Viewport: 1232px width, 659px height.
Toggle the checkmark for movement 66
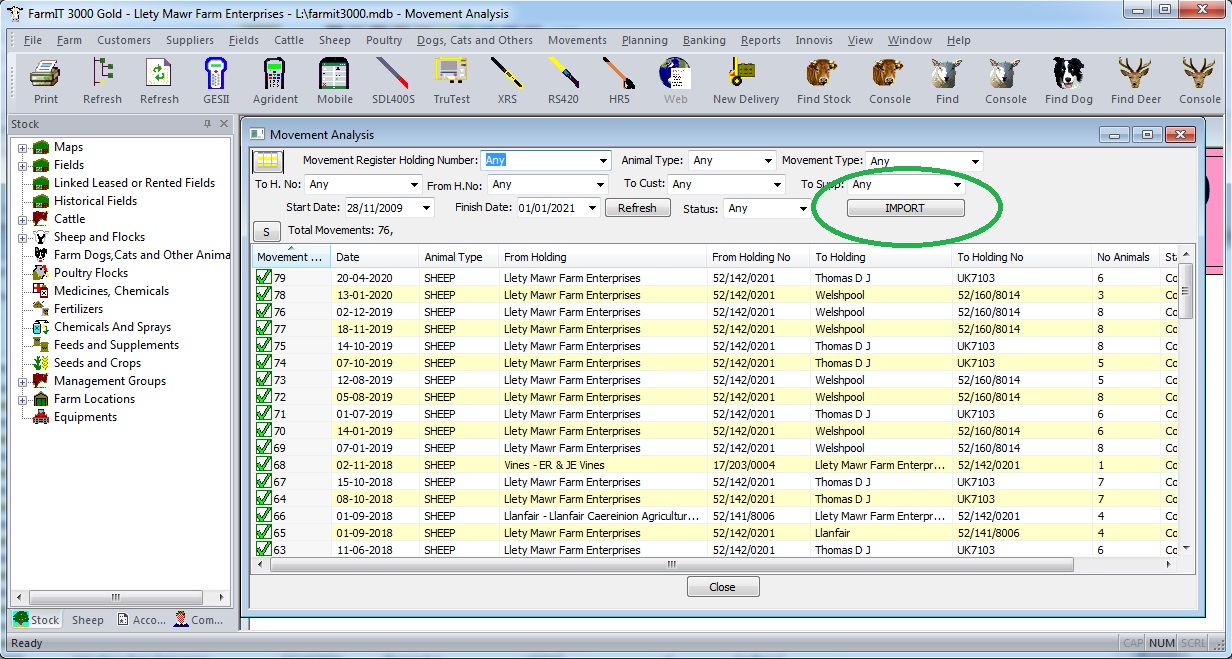[x=264, y=516]
